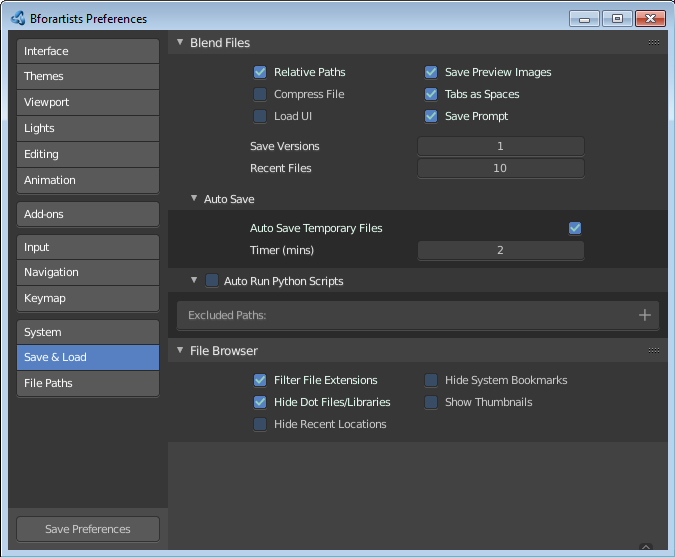Open File Paths preferences

click(88, 383)
